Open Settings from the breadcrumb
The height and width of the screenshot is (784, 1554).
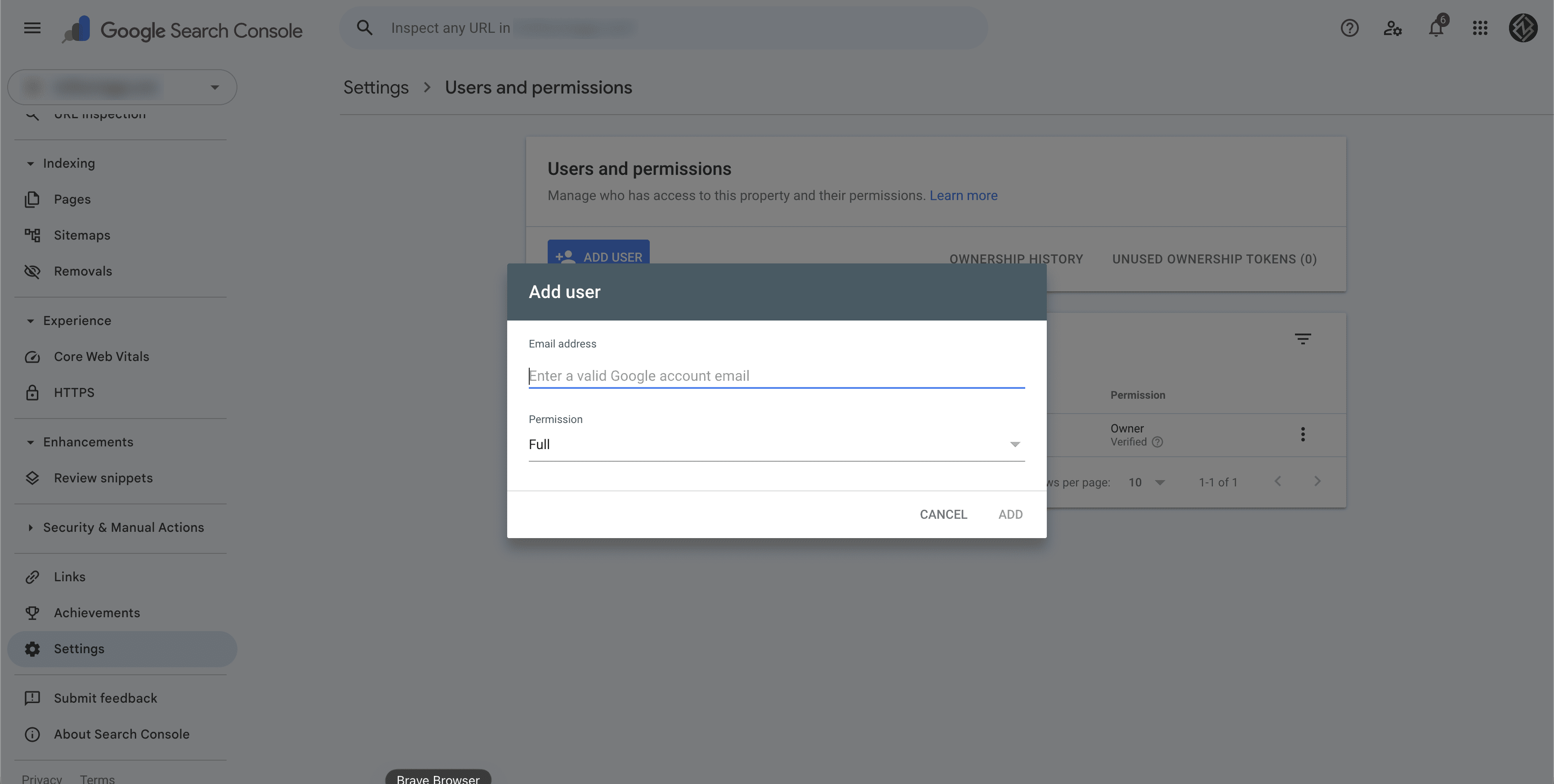pyautogui.click(x=375, y=87)
